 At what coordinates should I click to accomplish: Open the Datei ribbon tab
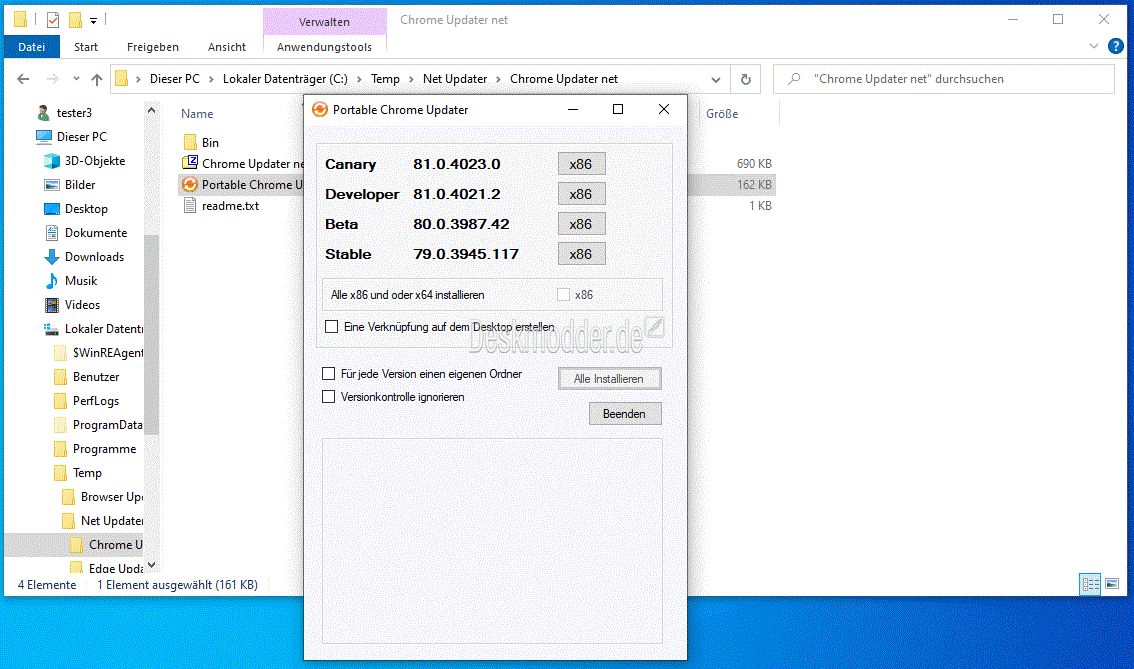pyautogui.click(x=31, y=47)
